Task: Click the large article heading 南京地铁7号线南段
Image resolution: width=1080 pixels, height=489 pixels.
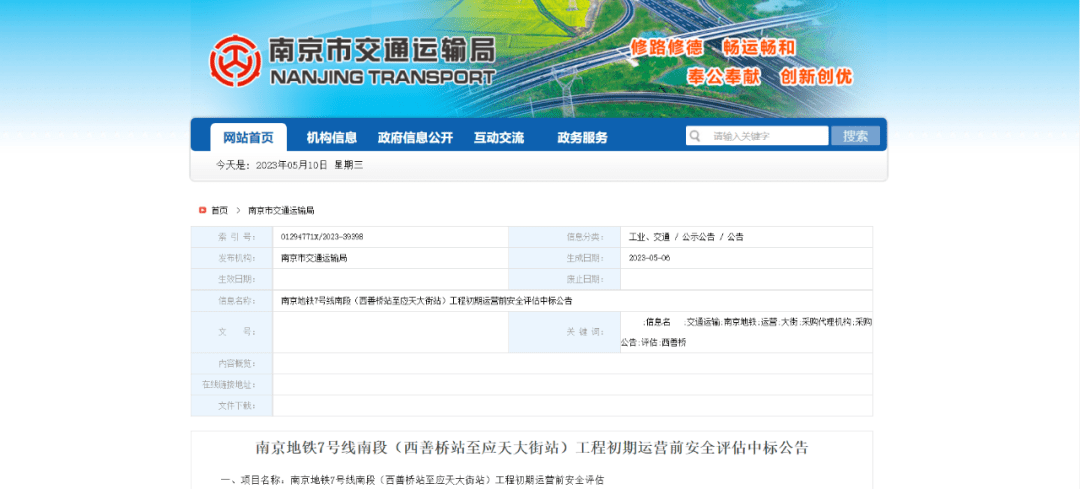Action: click(532, 448)
